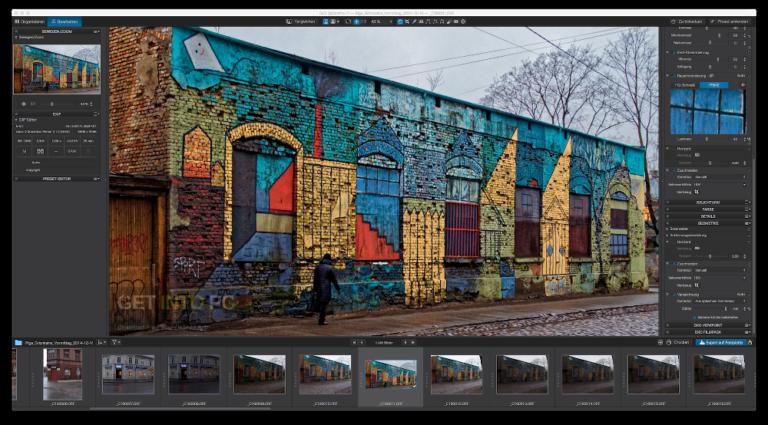768x425 pixels.
Task: Click the previous image arrow below the viewer
Action: click(354, 342)
